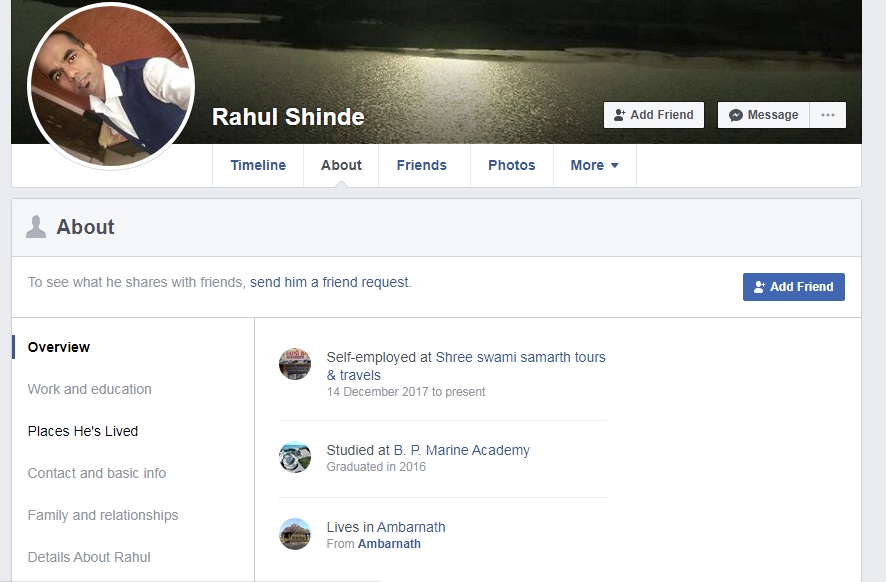Click the Shree swami samarth tours page thumbnail
886x582 pixels.
[295, 364]
